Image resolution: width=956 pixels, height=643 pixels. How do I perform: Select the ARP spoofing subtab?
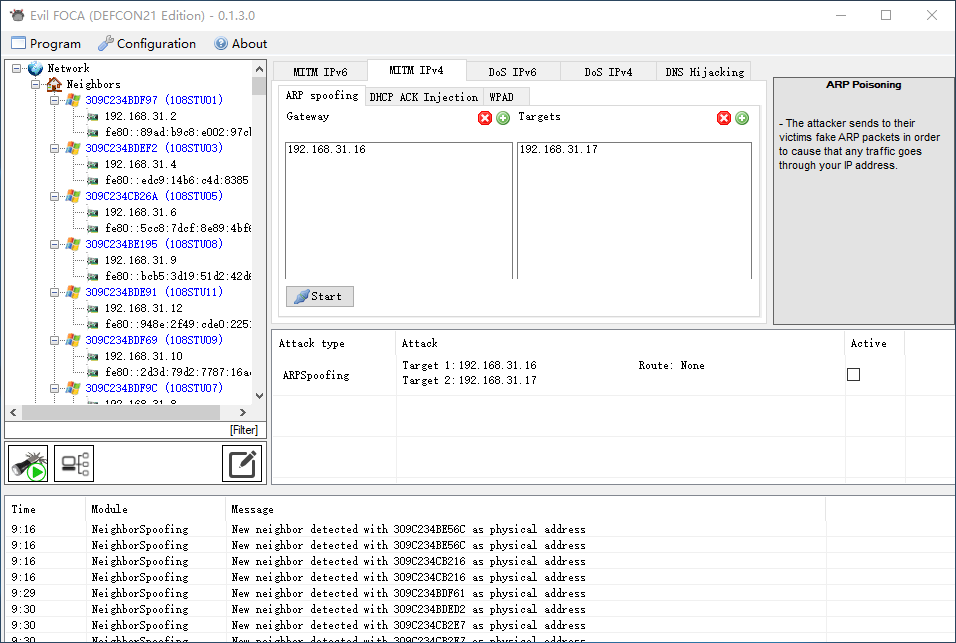pos(322,96)
